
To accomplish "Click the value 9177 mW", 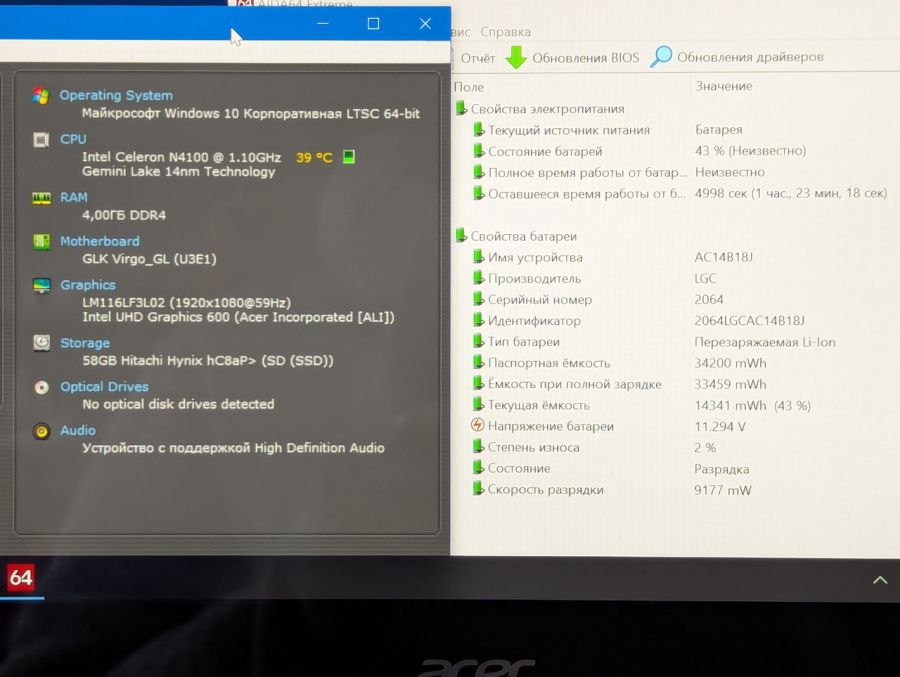I will [x=723, y=490].
